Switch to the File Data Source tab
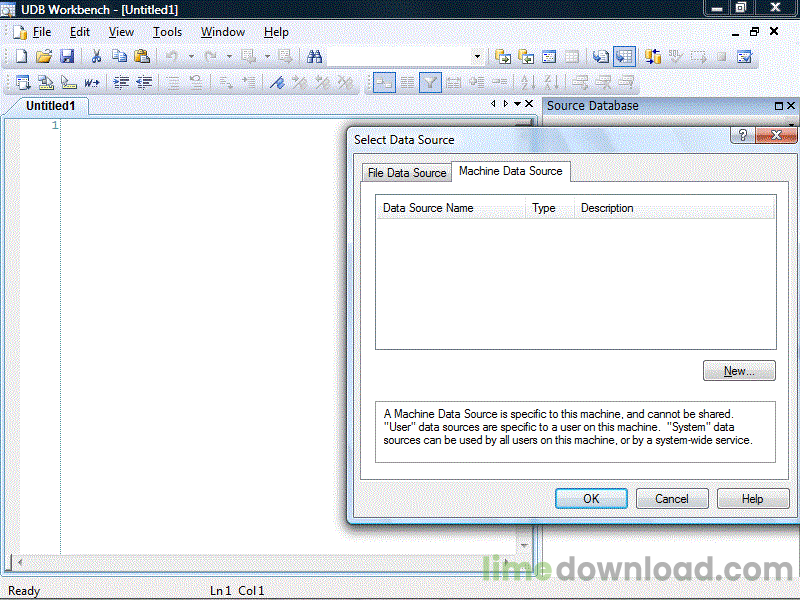The image size is (800, 600). (406, 172)
